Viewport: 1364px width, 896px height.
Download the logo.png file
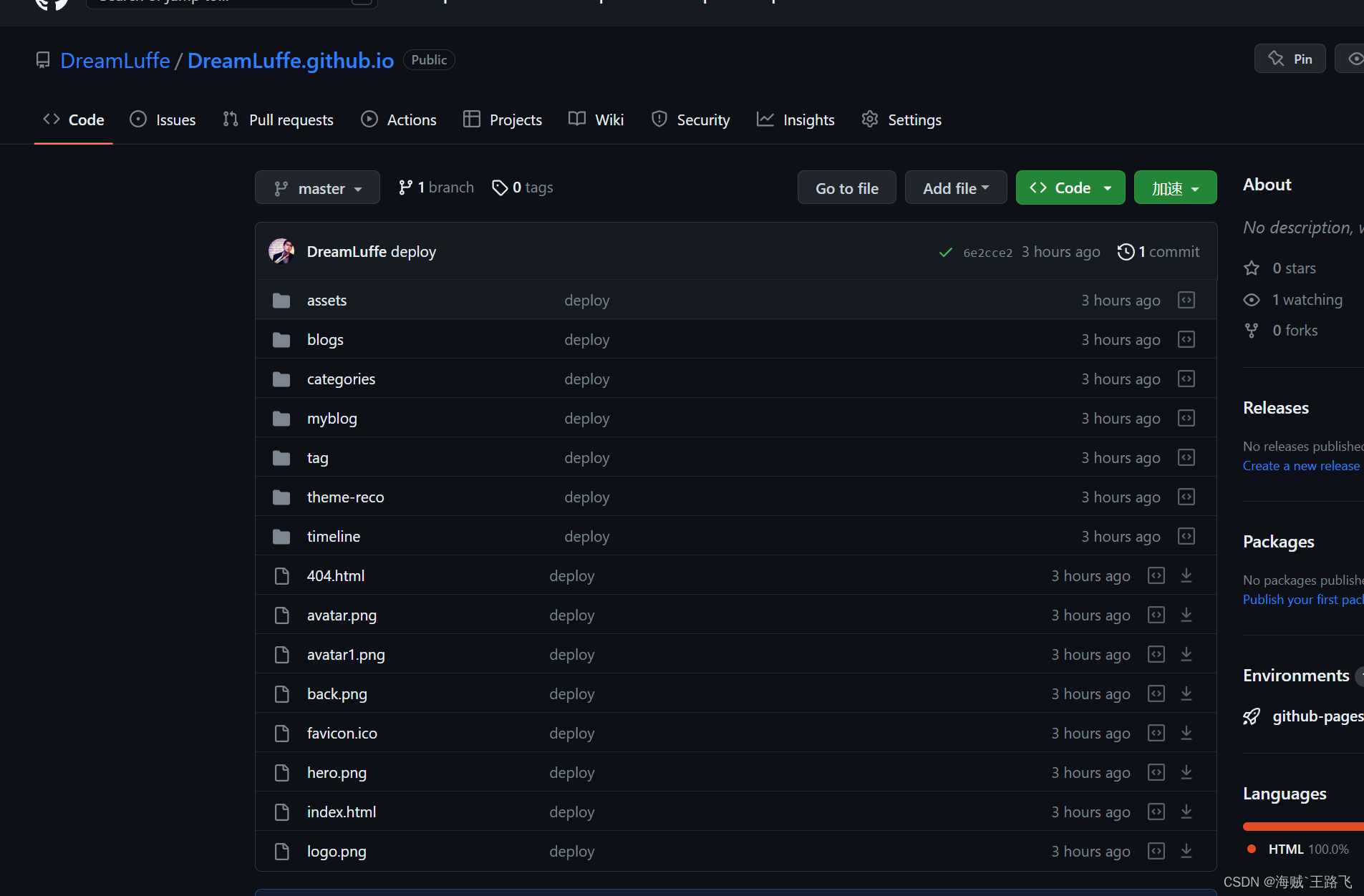[x=1186, y=851]
